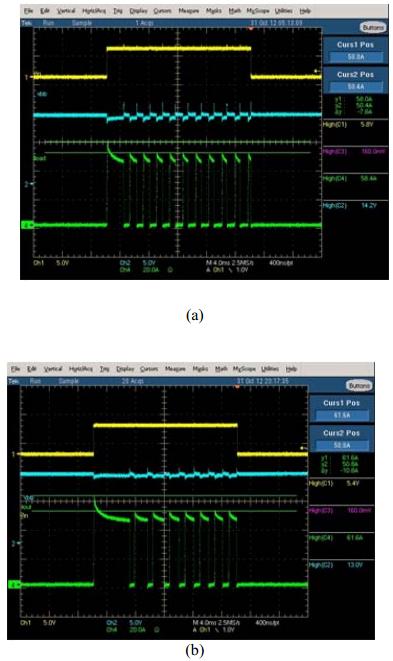
Task: Open the Utilities menu in screenshot (b)
Action: (270, 369)
